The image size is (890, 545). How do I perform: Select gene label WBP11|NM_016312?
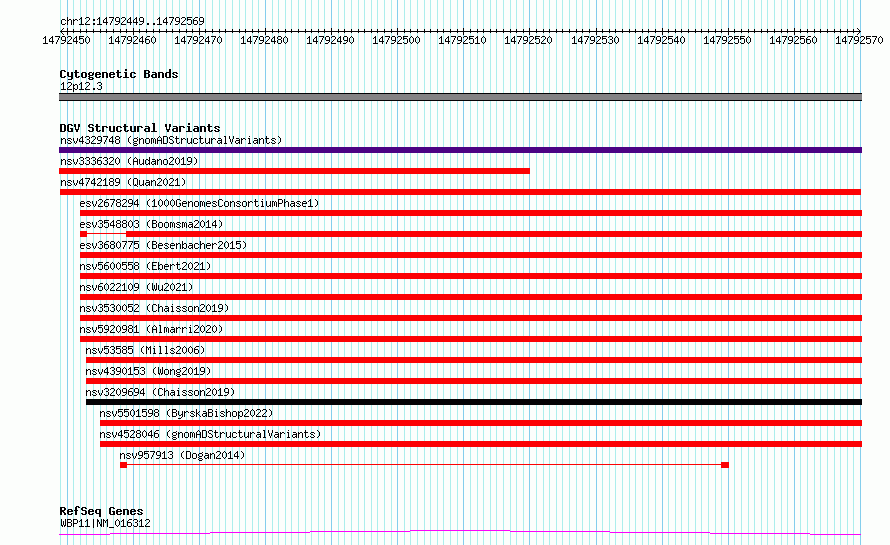pos(106,523)
